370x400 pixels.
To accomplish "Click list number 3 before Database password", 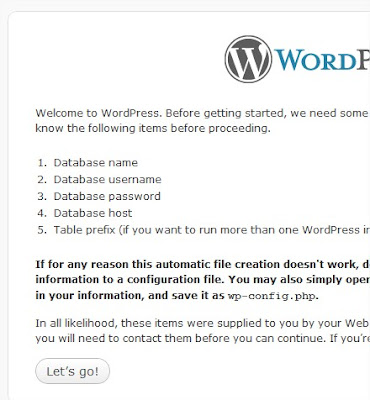I will click(x=42, y=196).
